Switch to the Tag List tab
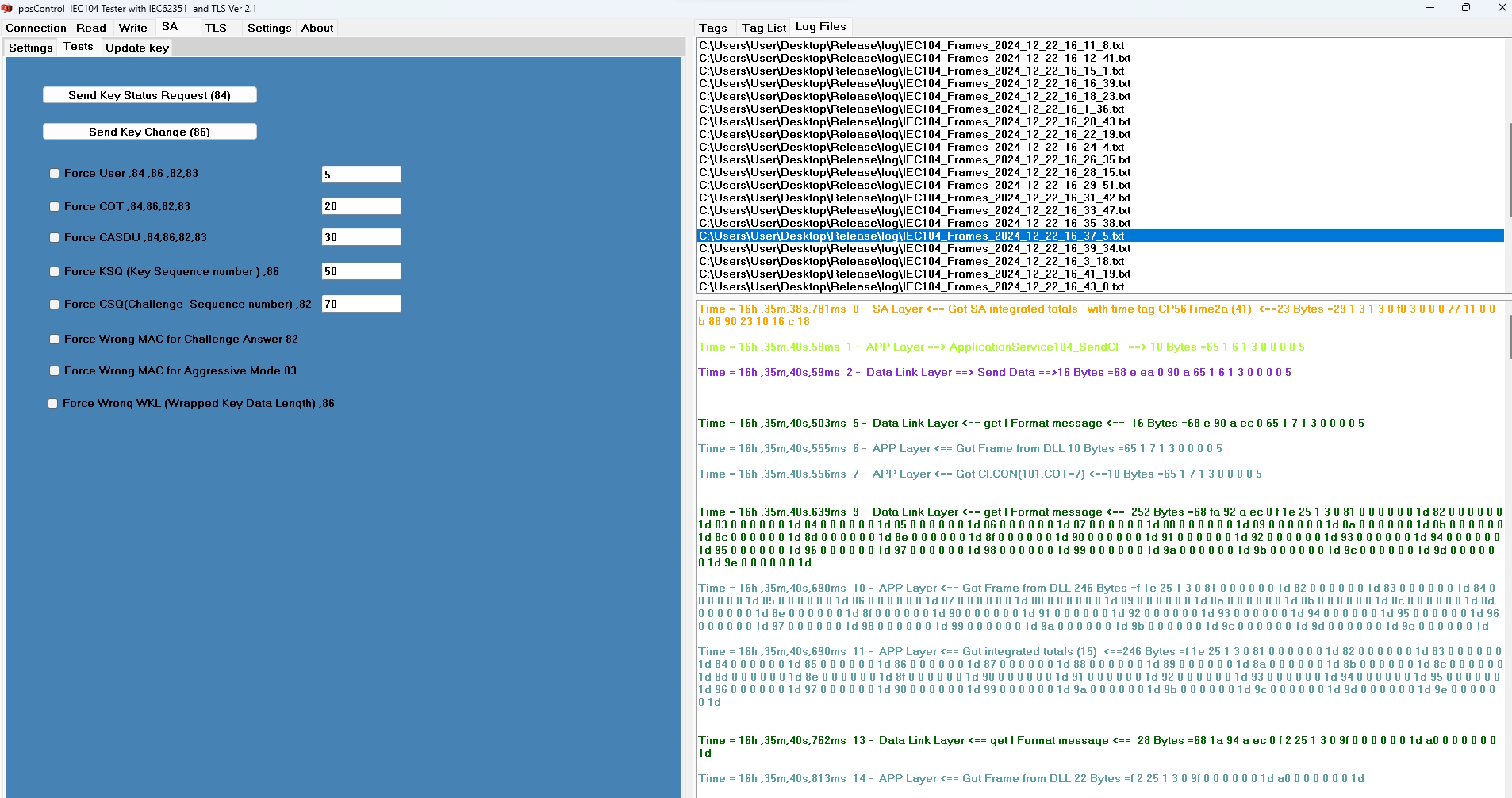The width and height of the screenshot is (1512, 798). pos(763,28)
